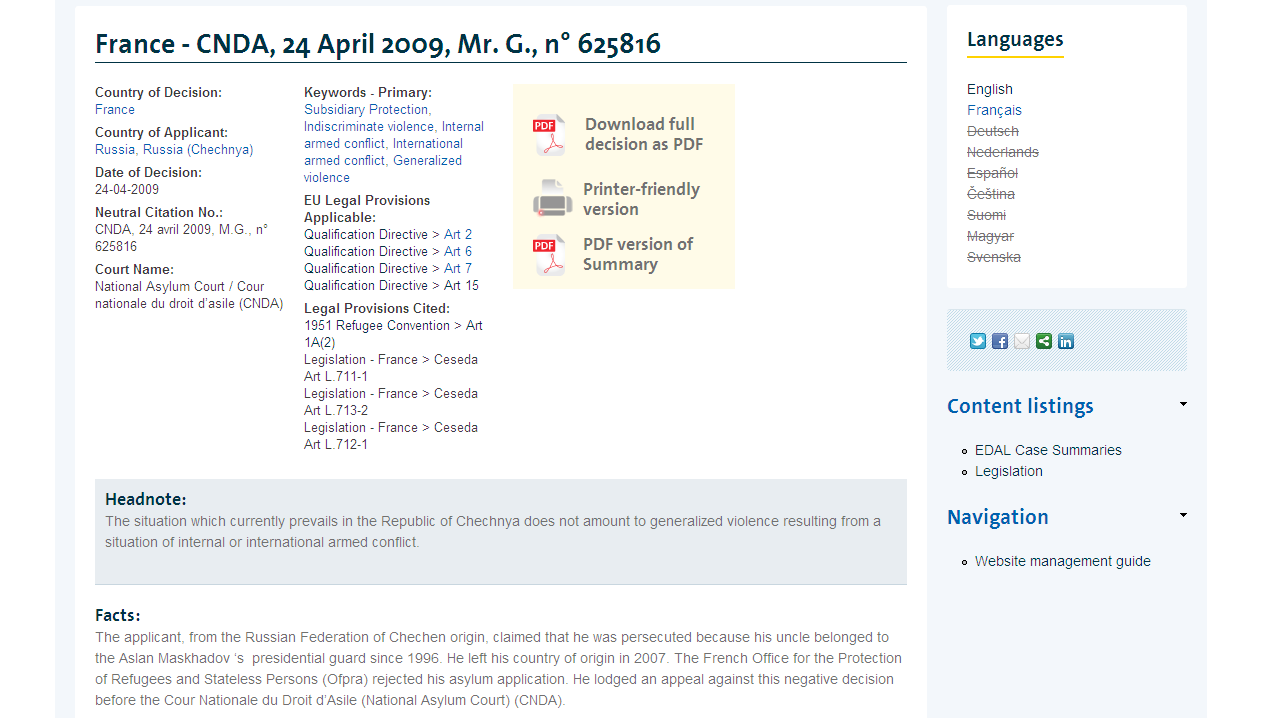Viewport: 1263px width, 718px height.
Task: Click the Russia country of applicant link
Action: (114, 149)
